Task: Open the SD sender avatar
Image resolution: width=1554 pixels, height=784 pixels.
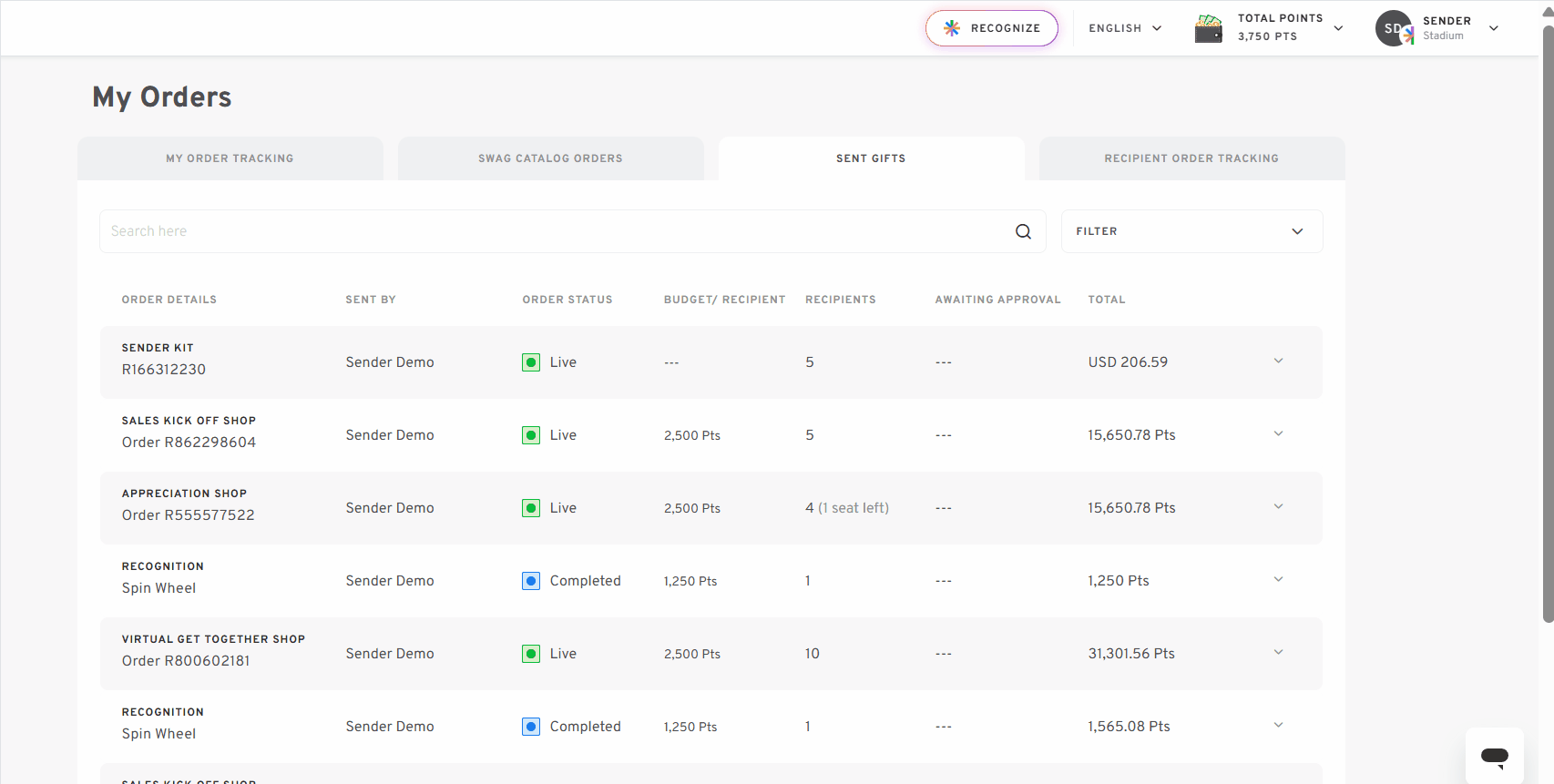Action: 1394,28
